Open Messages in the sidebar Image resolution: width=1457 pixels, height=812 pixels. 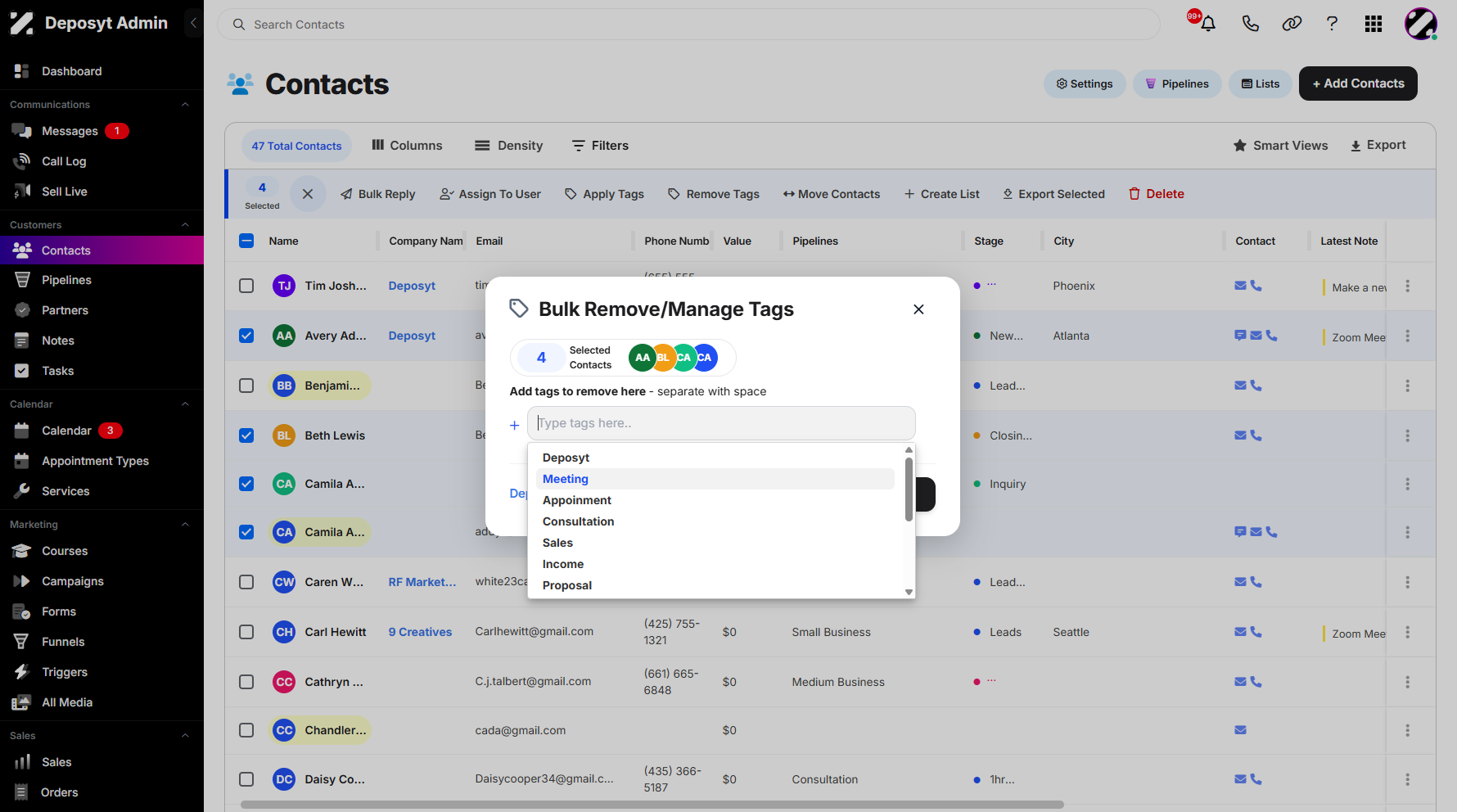point(101,131)
